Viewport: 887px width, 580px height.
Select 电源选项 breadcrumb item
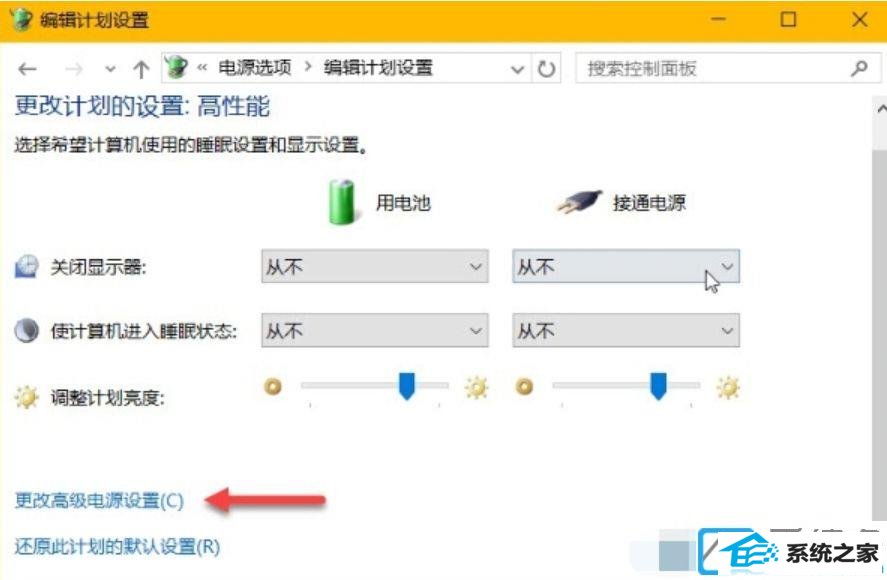255,68
